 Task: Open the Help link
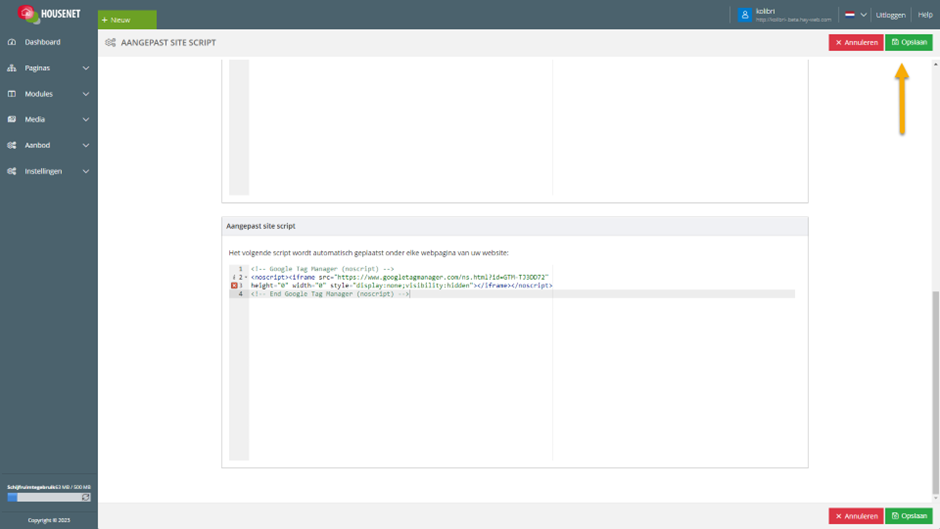(x=925, y=15)
